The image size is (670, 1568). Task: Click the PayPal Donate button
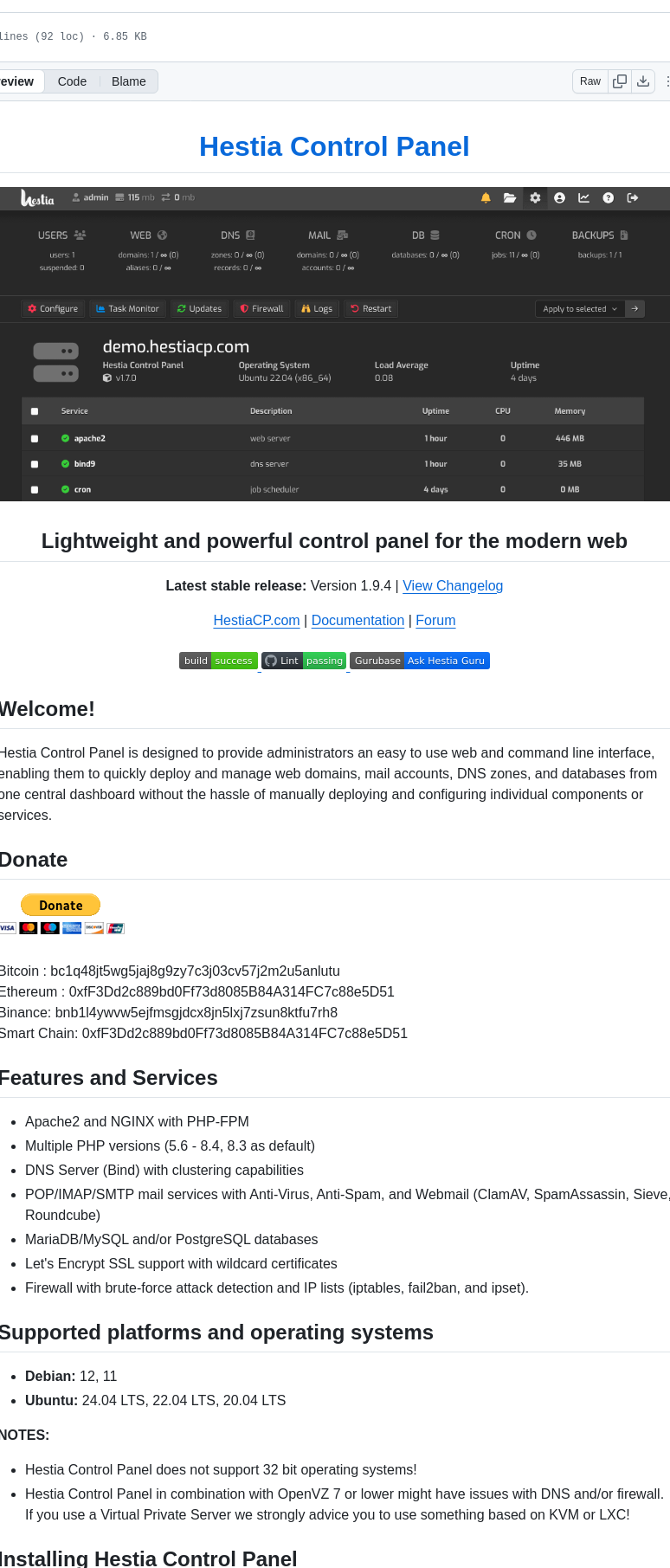61,906
